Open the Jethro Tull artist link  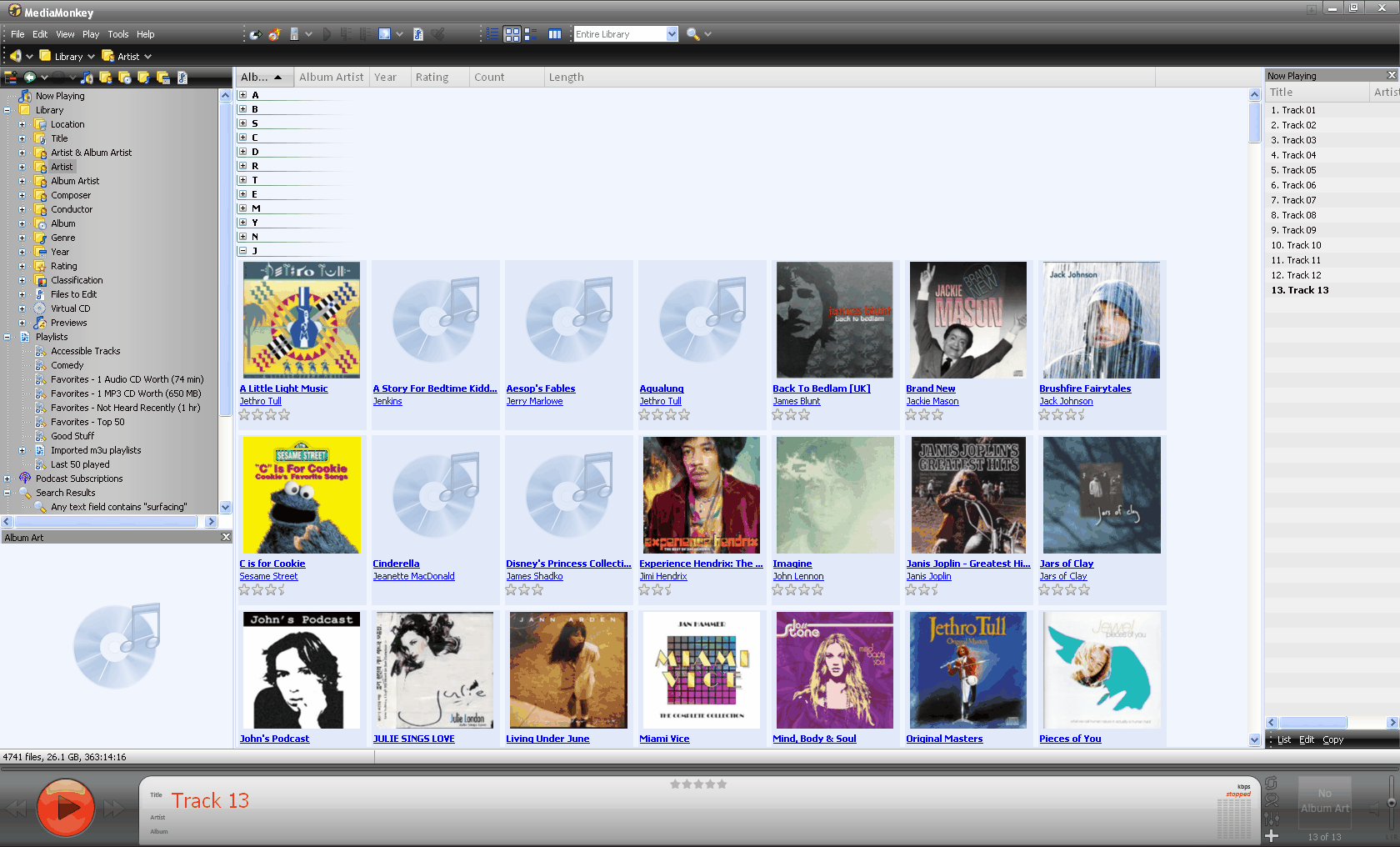click(x=260, y=401)
